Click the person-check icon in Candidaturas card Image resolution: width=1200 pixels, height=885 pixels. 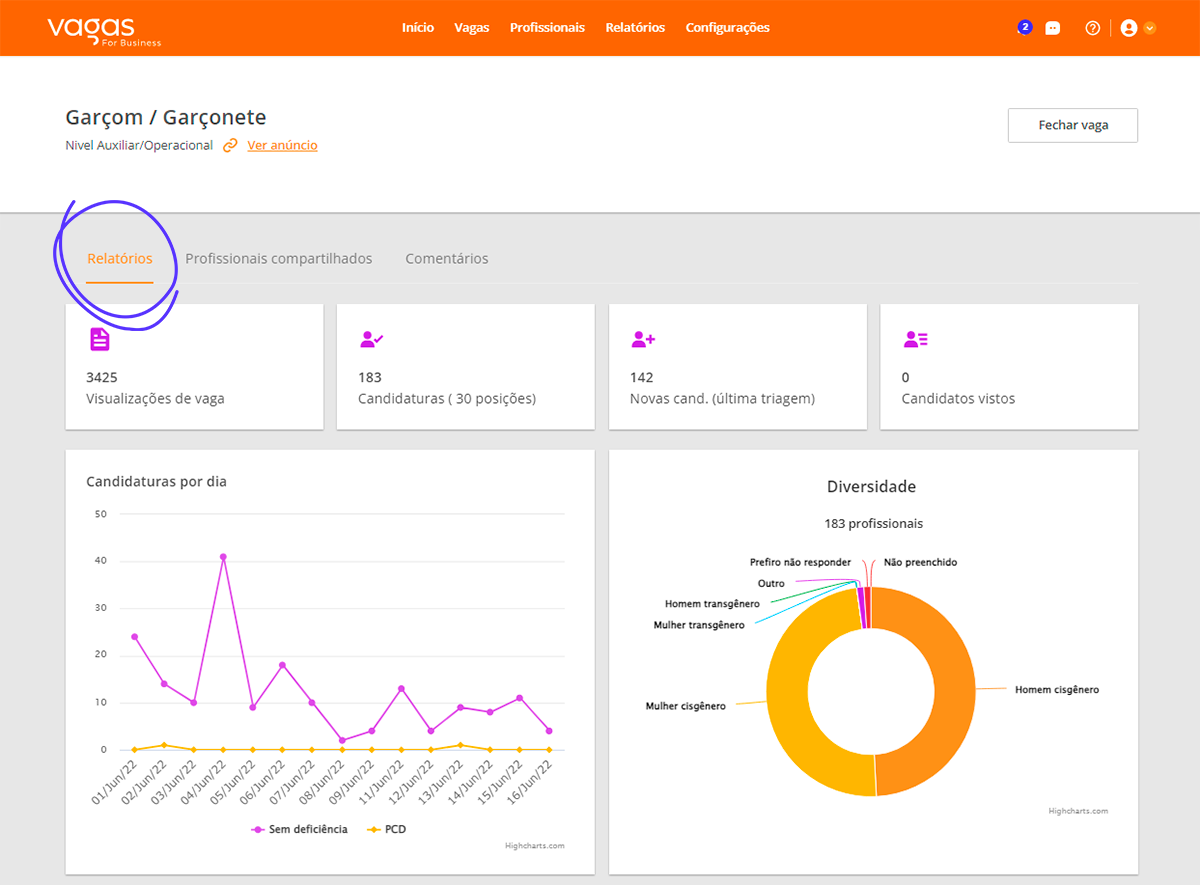click(371, 339)
